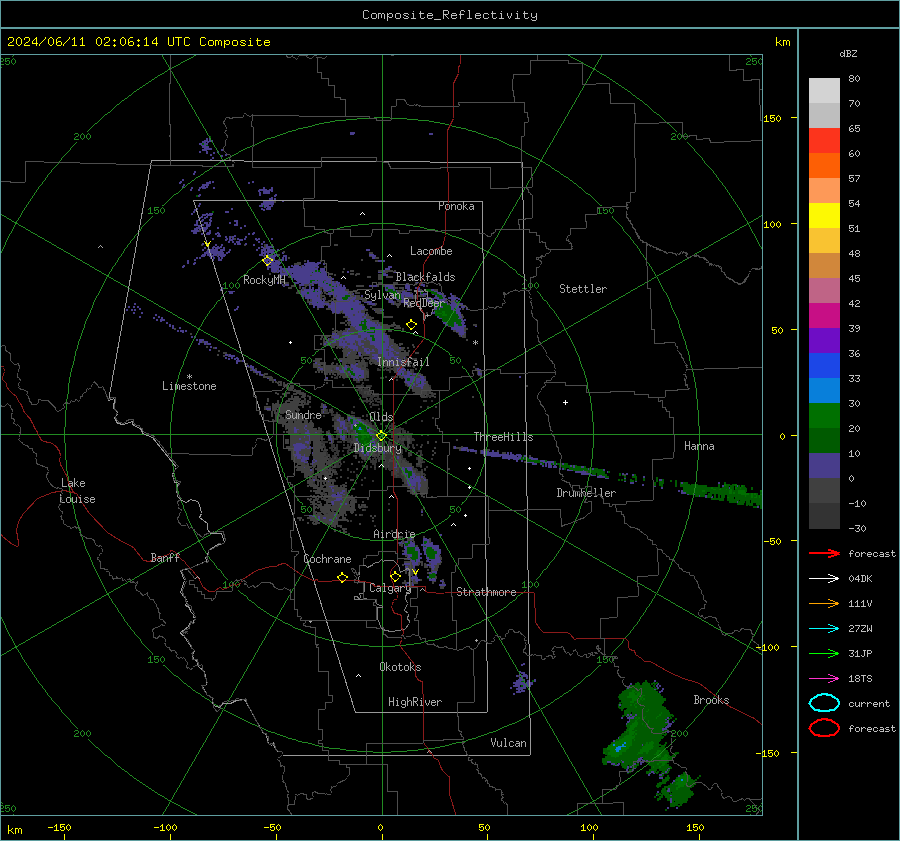Viewport: 900px width, 841px height.
Task: Click the Calgary city label
Action: (x=390, y=588)
